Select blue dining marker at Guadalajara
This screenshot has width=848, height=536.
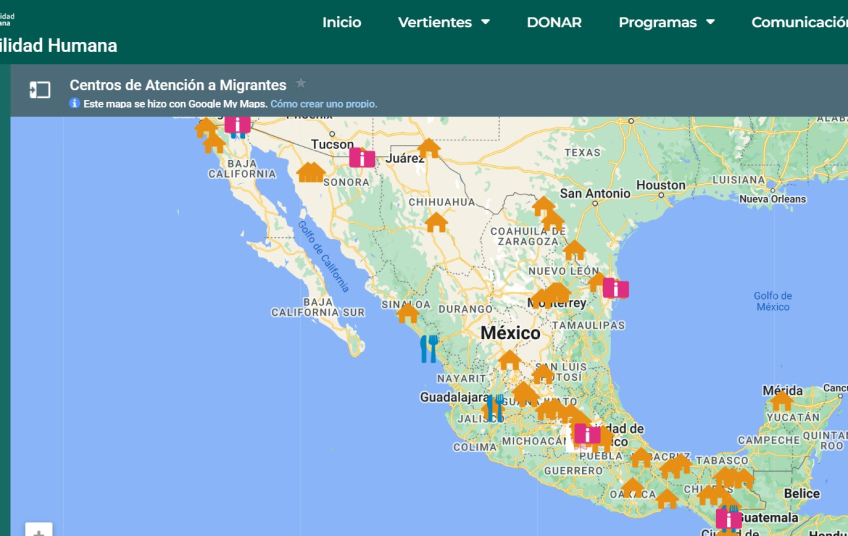(x=495, y=408)
